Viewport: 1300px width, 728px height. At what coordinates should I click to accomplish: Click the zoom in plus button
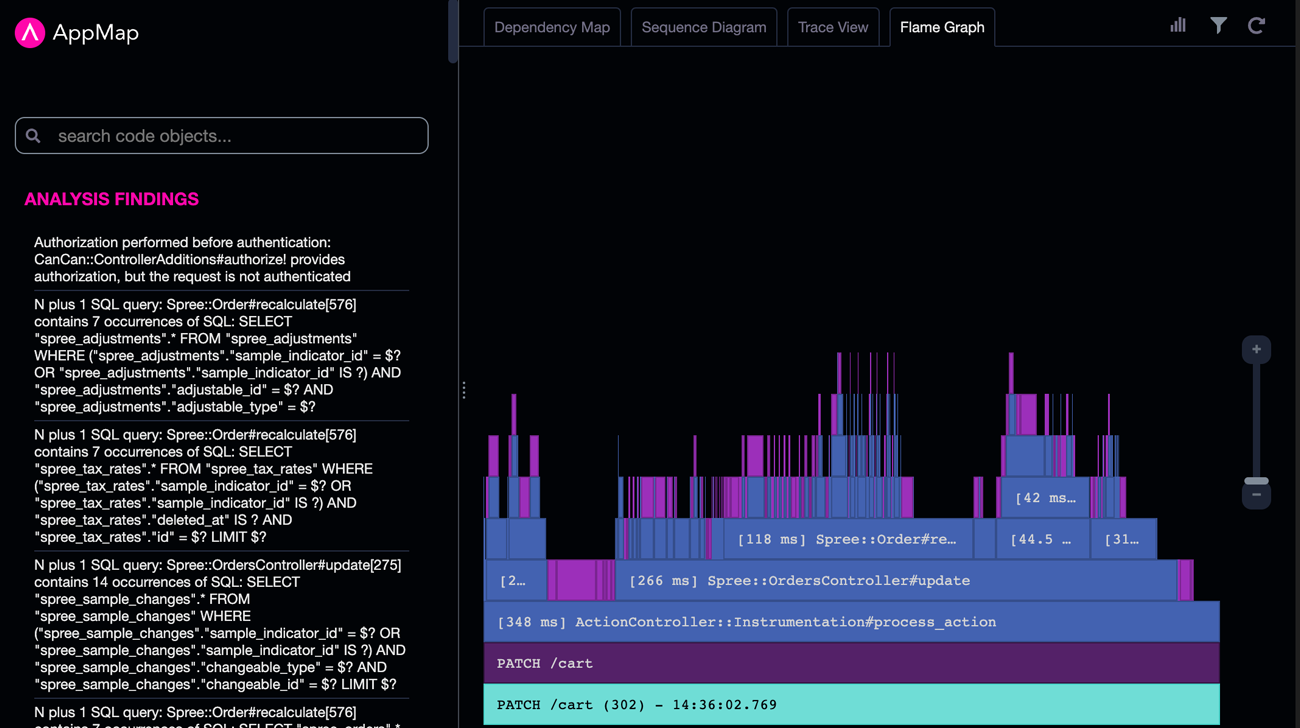coord(1256,350)
